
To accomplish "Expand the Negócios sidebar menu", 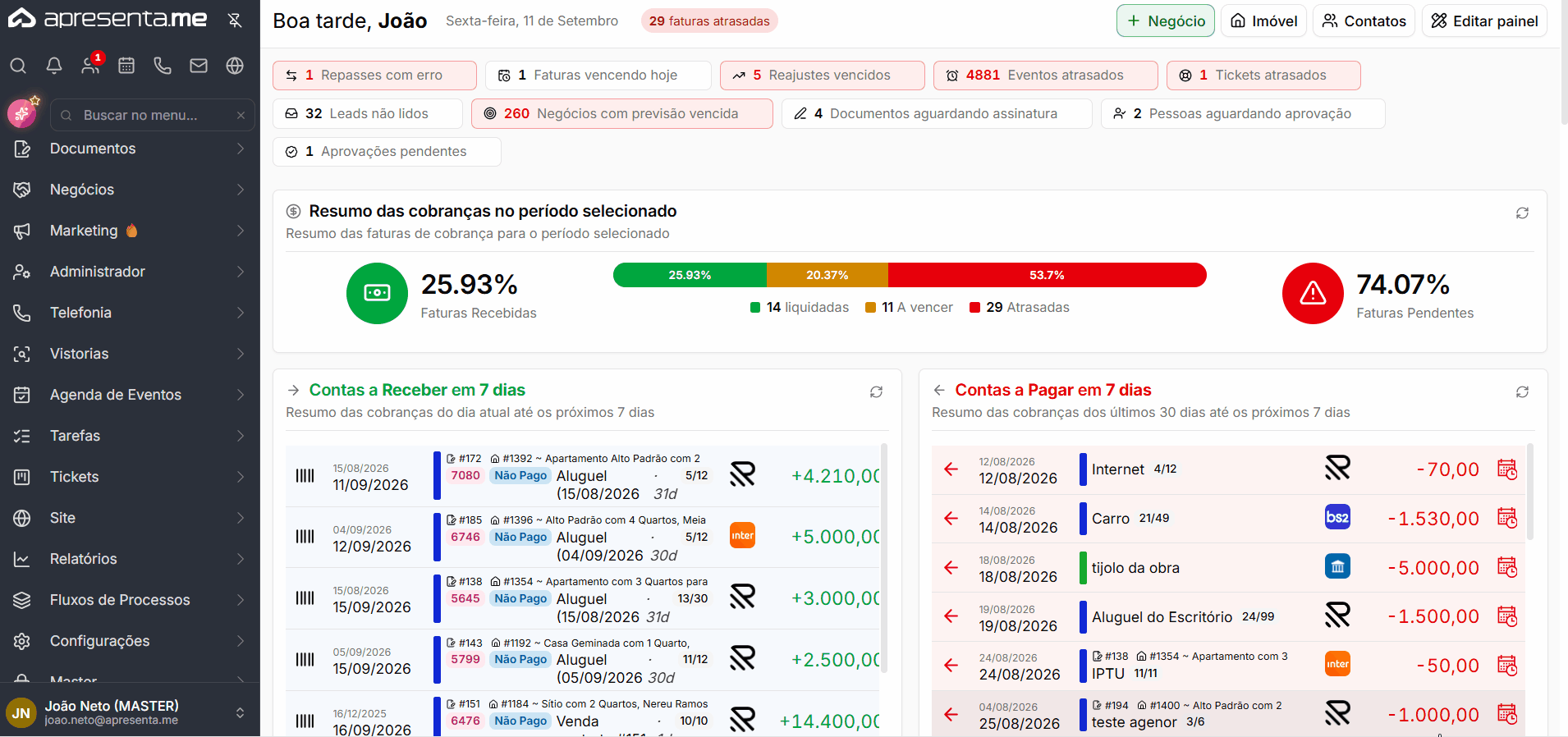I will (x=130, y=190).
